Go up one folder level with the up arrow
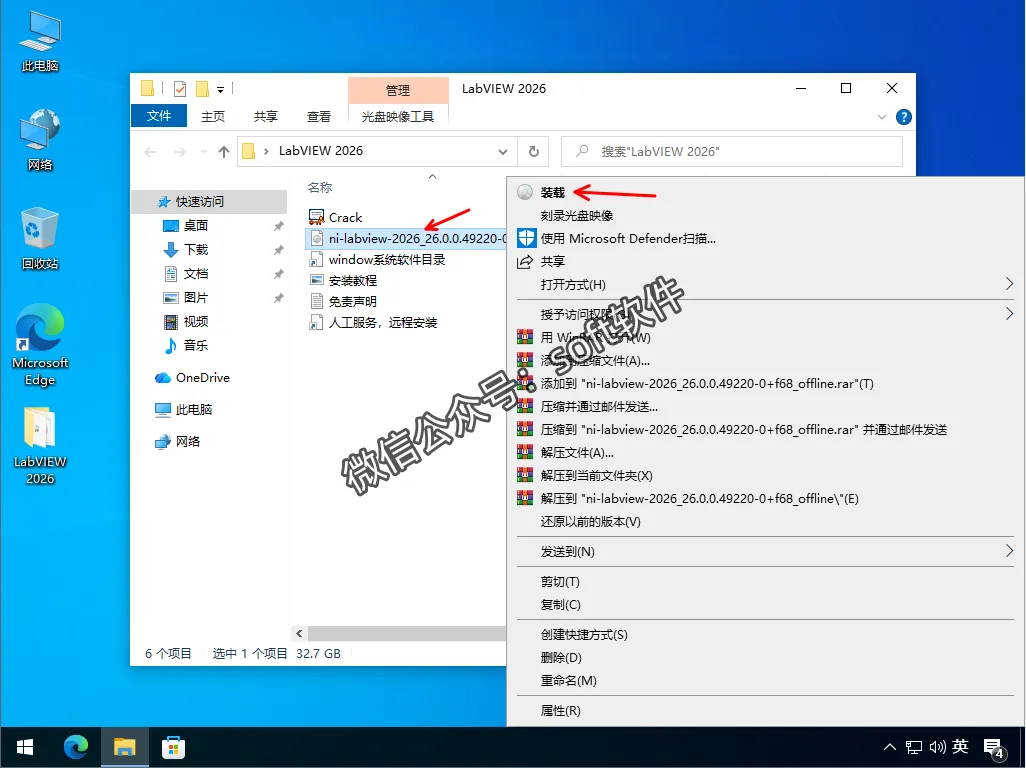This screenshot has width=1026, height=768. (224, 152)
